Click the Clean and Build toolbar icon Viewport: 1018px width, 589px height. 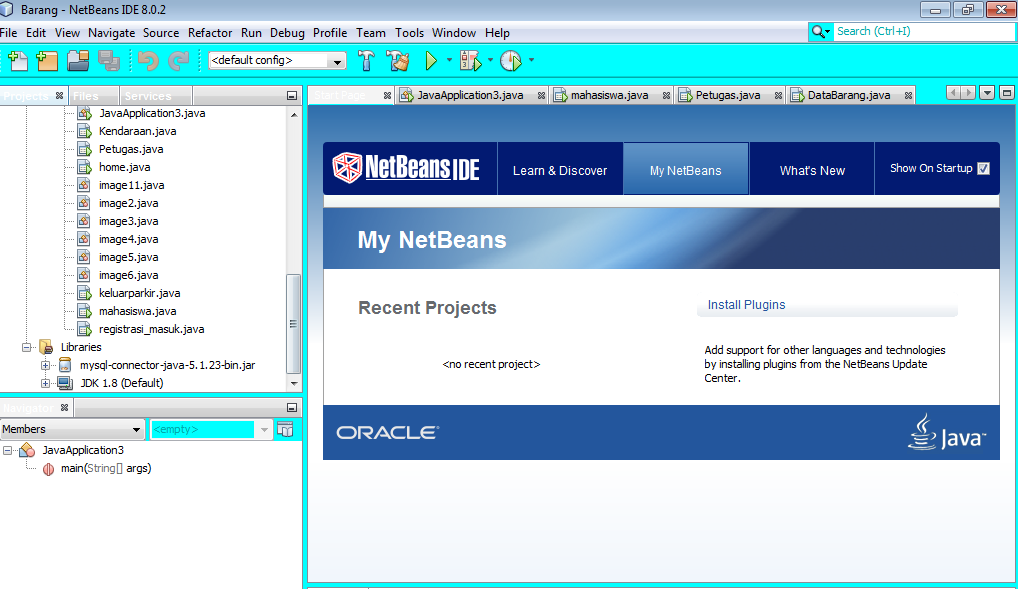pyautogui.click(x=397, y=61)
